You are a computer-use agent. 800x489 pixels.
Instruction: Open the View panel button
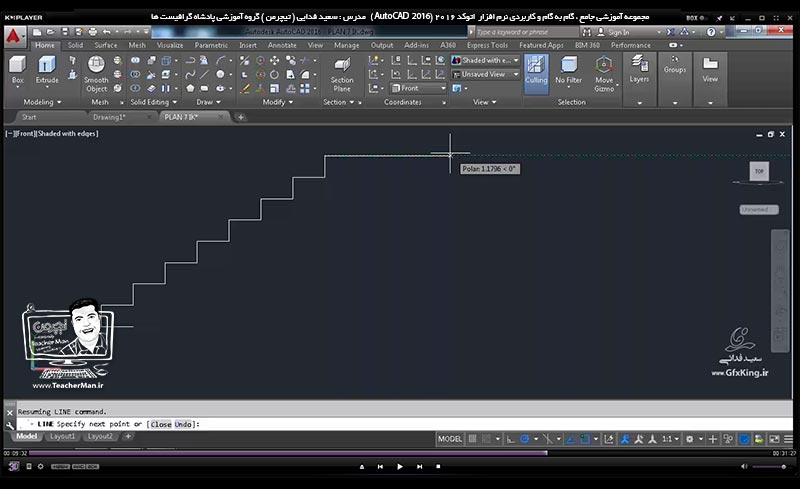pos(710,70)
